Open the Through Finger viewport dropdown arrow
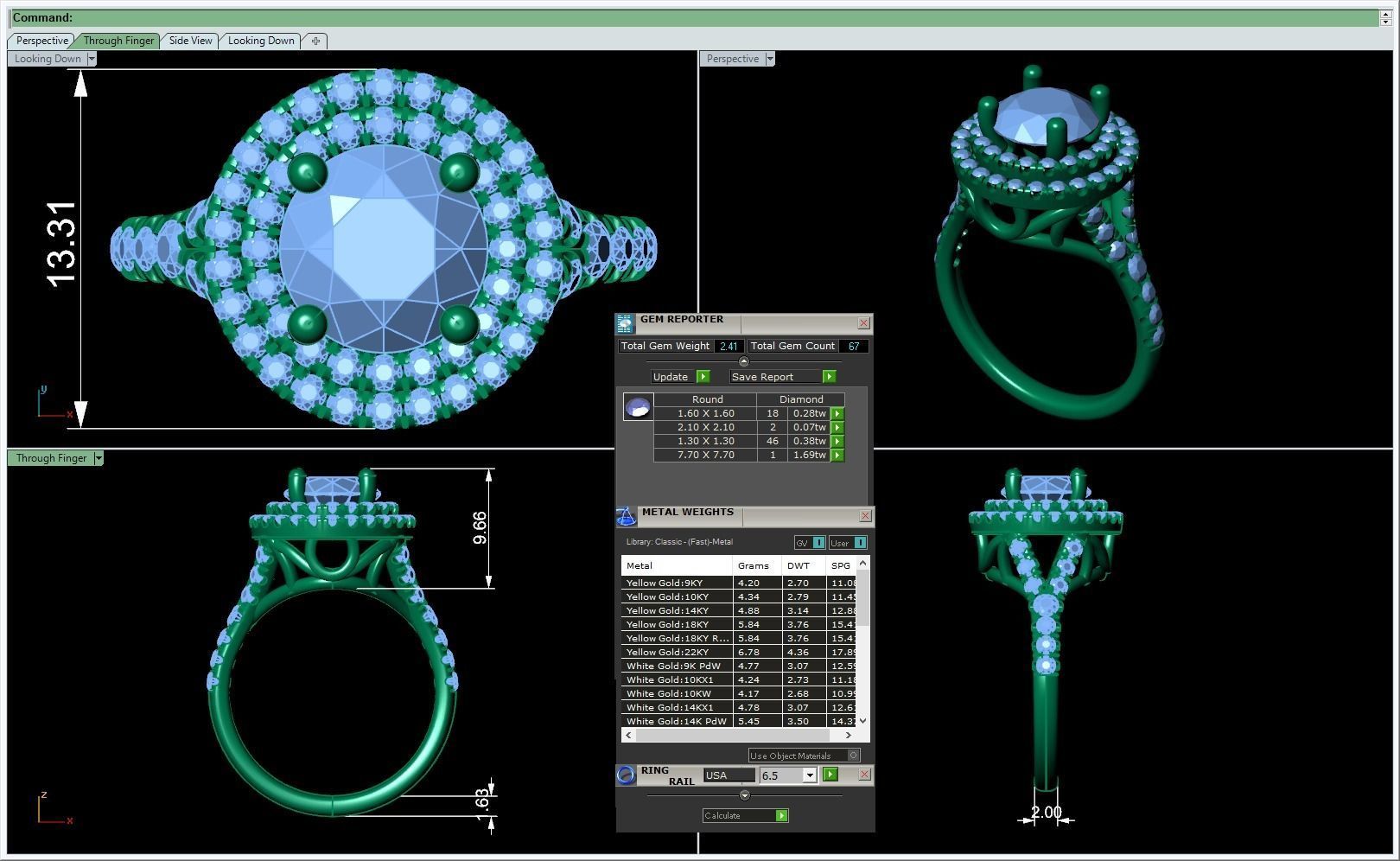This screenshot has width=1400, height=861. coord(99,458)
